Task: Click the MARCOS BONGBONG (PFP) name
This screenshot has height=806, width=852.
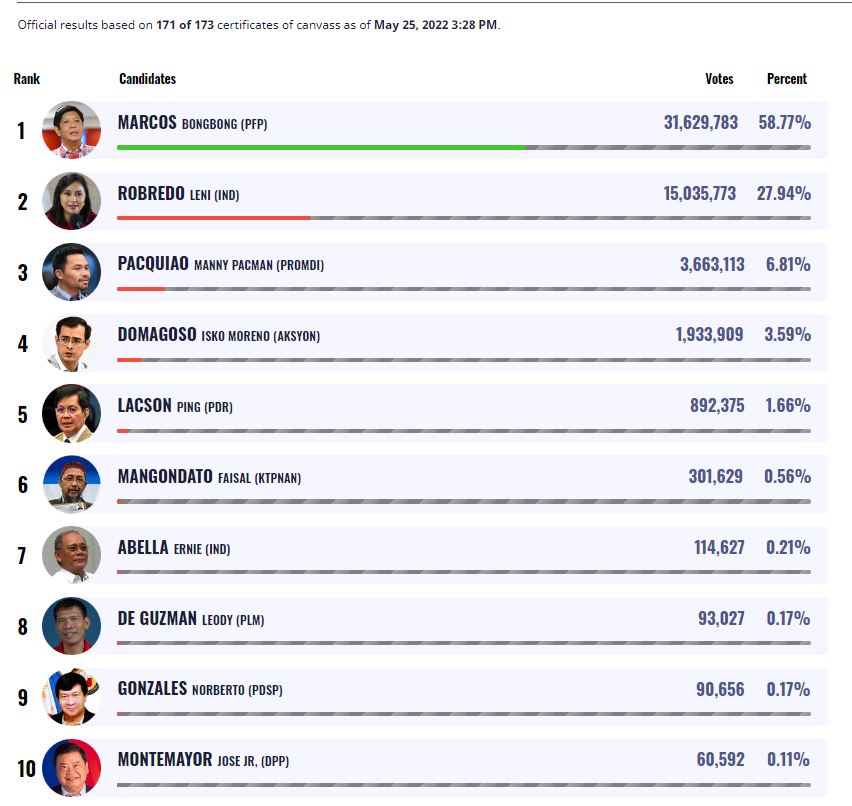Action: tap(192, 123)
